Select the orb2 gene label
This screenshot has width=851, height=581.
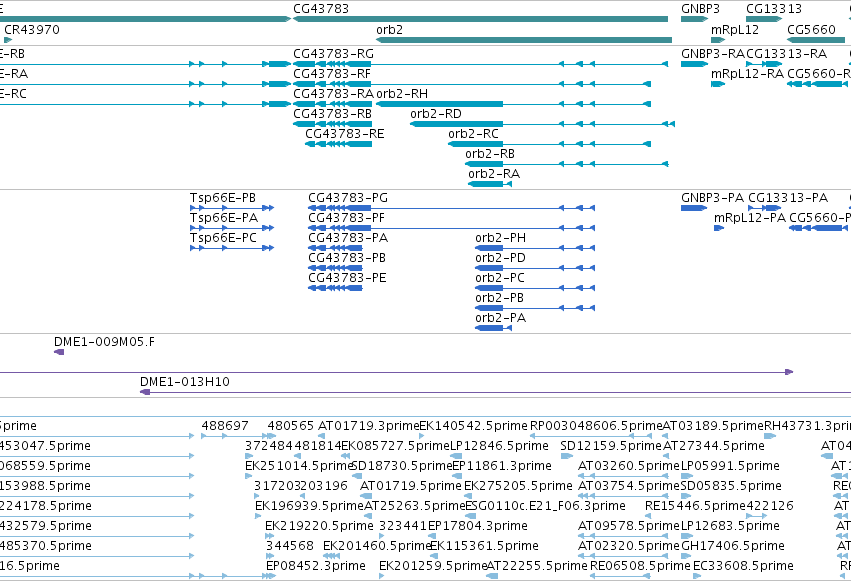coord(389,30)
